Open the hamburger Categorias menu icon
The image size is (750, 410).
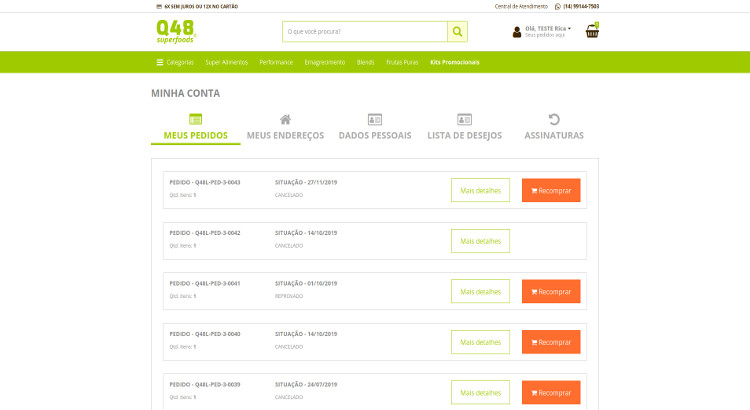(x=160, y=62)
